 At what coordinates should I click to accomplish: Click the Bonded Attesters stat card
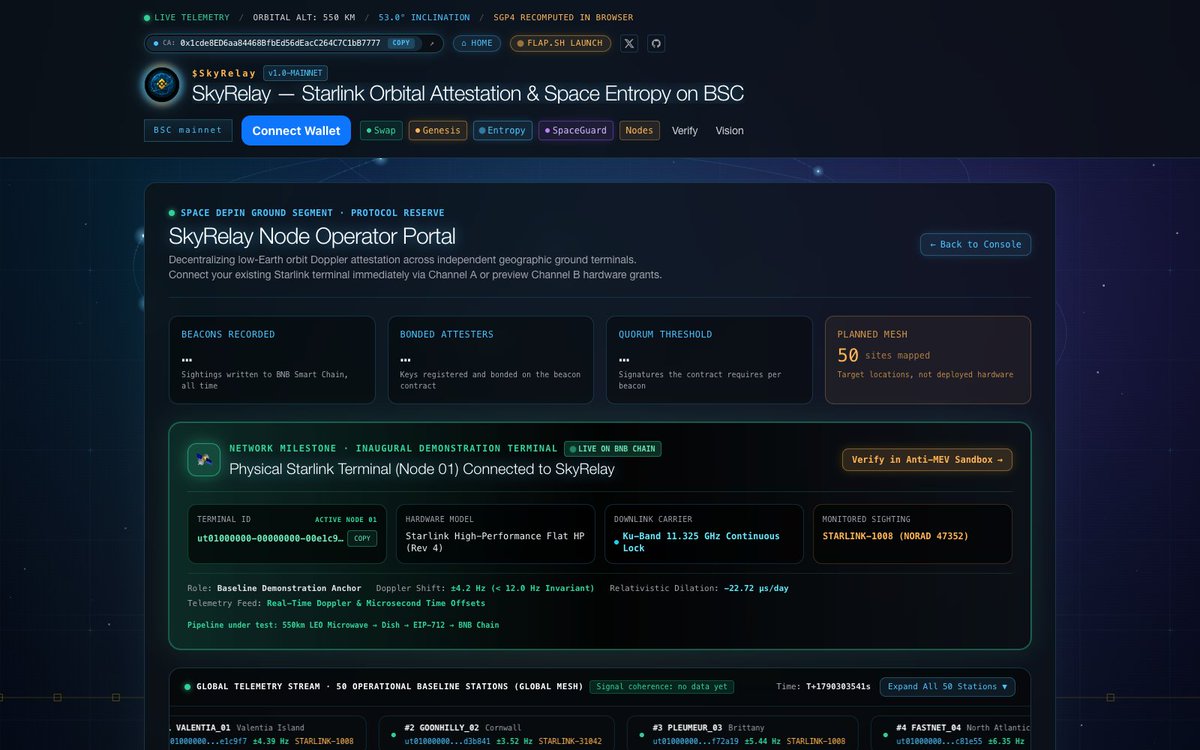490,360
